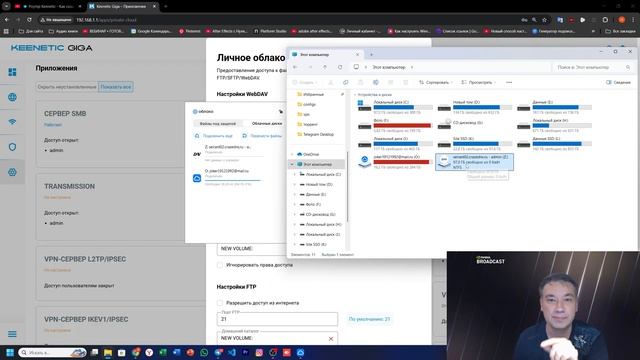
Task: Expand OneDrive in the navigation tree
Action: pyautogui.click(x=292, y=154)
